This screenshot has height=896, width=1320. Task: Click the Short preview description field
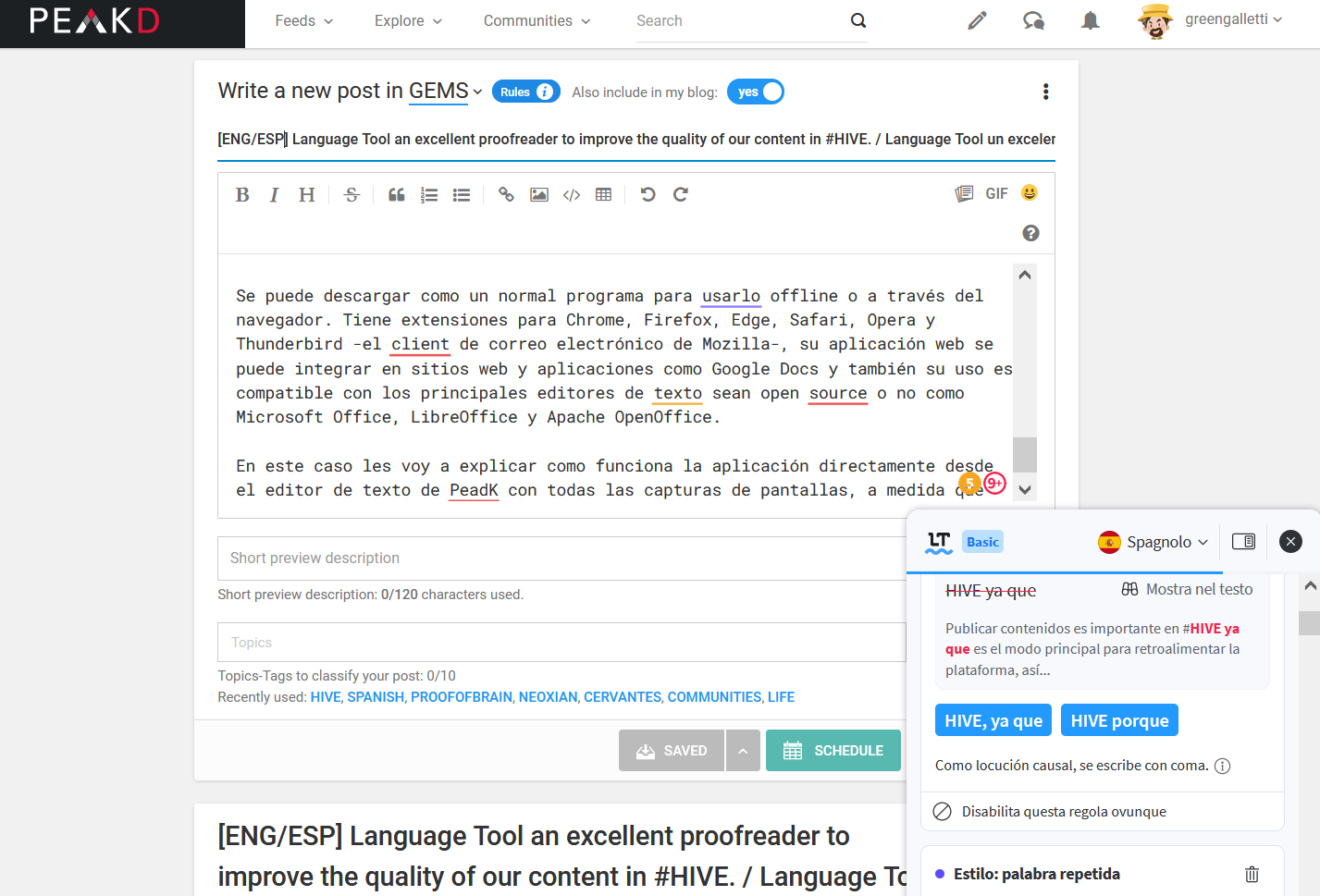click(561, 558)
